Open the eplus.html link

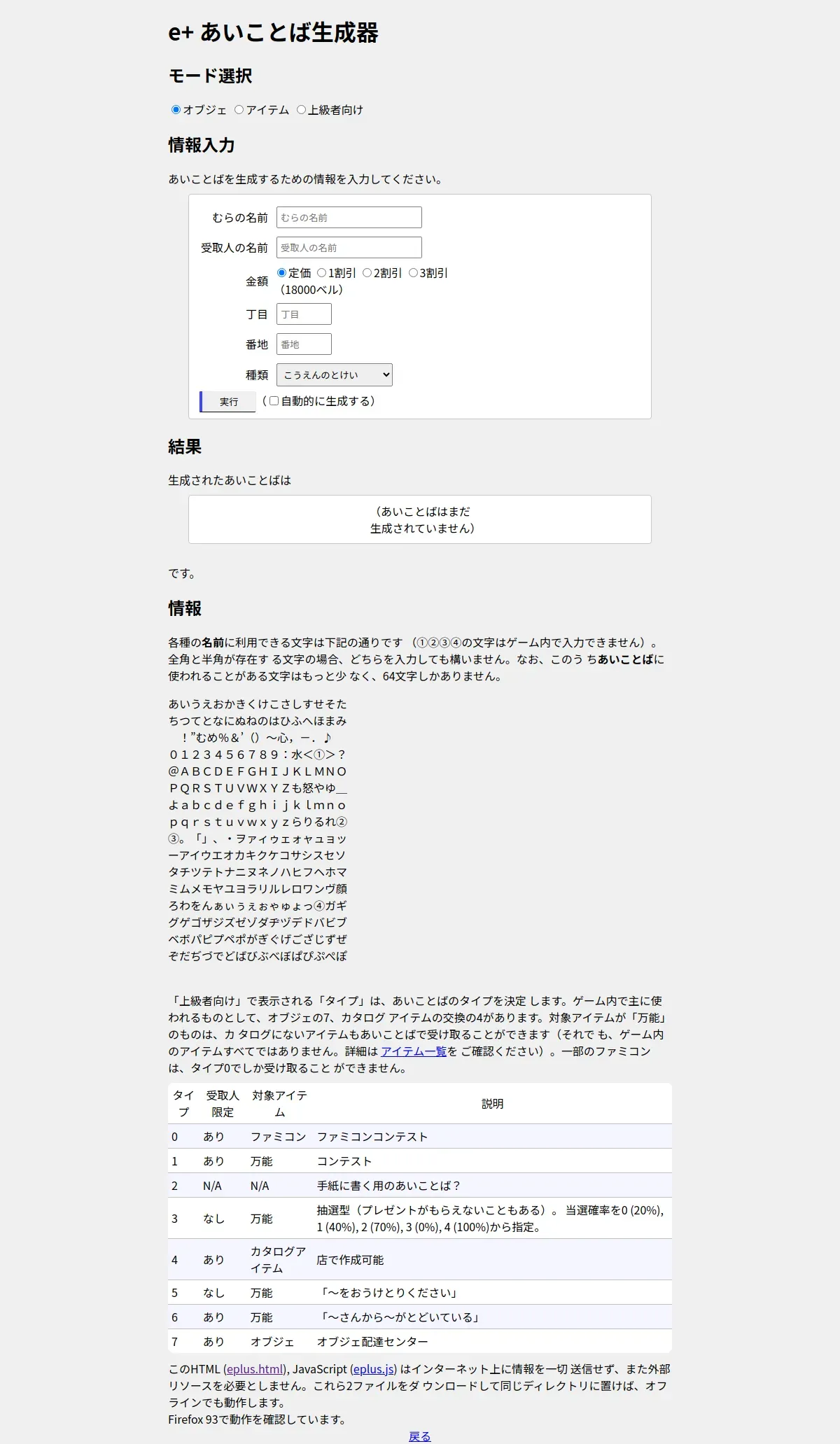255,1369
